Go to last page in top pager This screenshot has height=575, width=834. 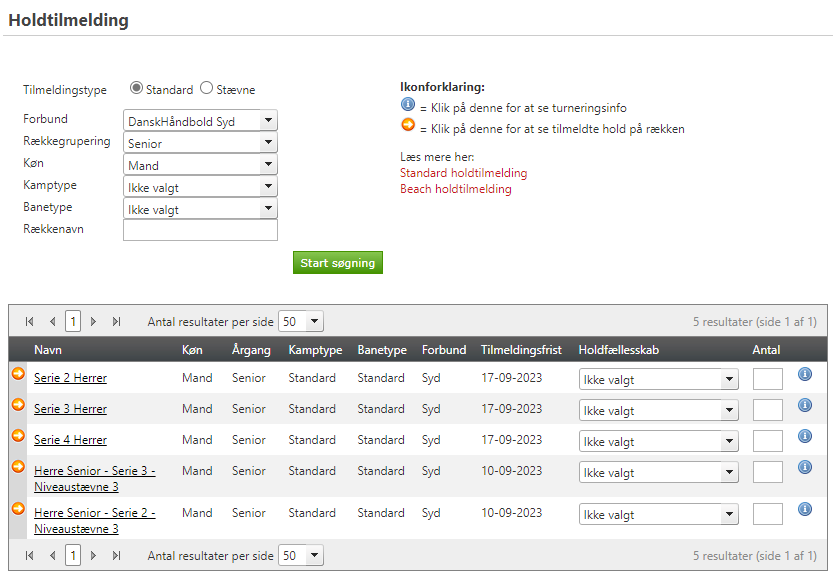click(117, 322)
